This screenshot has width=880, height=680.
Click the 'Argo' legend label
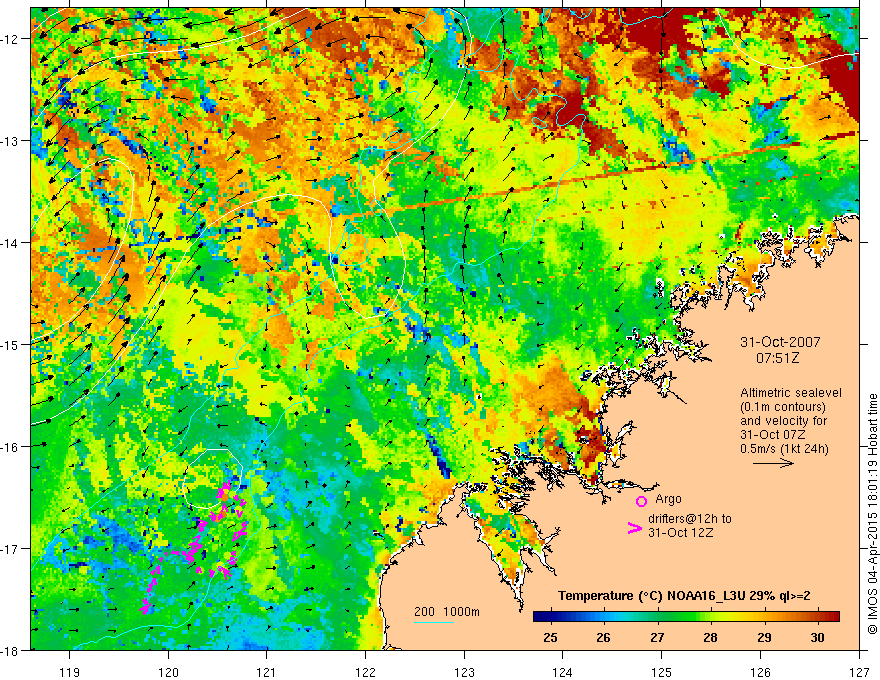(x=668, y=499)
